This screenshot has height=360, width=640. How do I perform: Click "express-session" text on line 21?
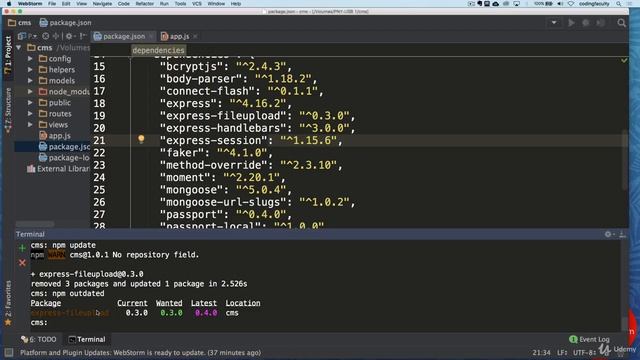(216, 141)
